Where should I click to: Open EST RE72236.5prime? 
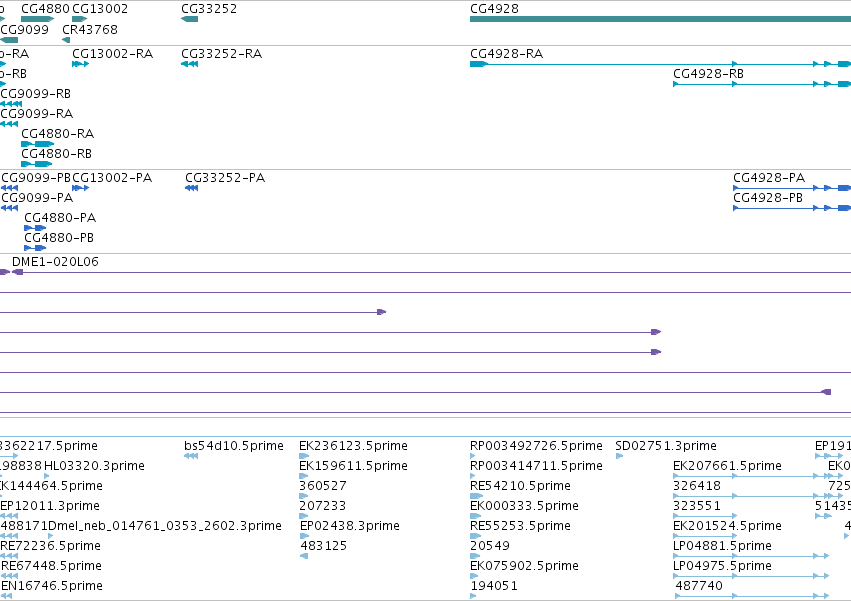coord(50,546)
